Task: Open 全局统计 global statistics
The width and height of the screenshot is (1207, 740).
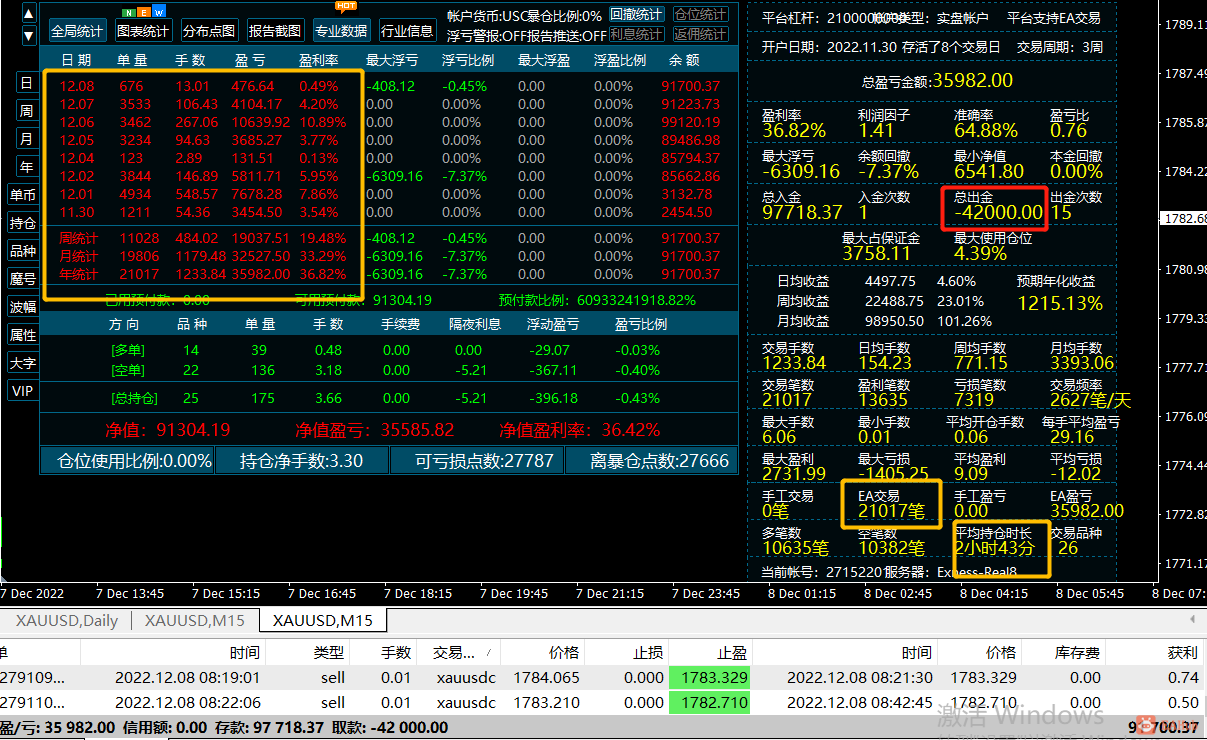Action: pyautogui.click(x=77, y=31)
